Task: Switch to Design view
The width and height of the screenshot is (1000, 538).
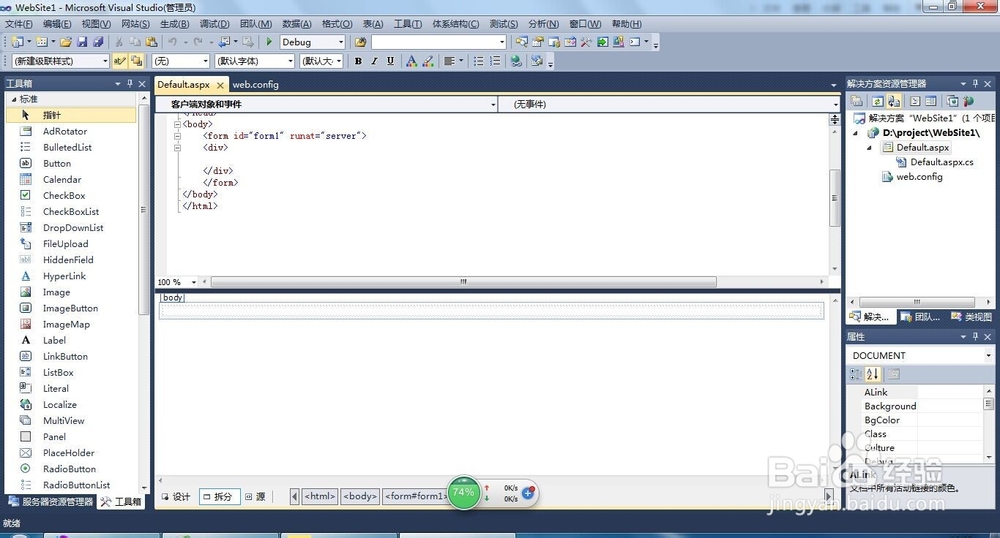Action: (x=176, y=497)
